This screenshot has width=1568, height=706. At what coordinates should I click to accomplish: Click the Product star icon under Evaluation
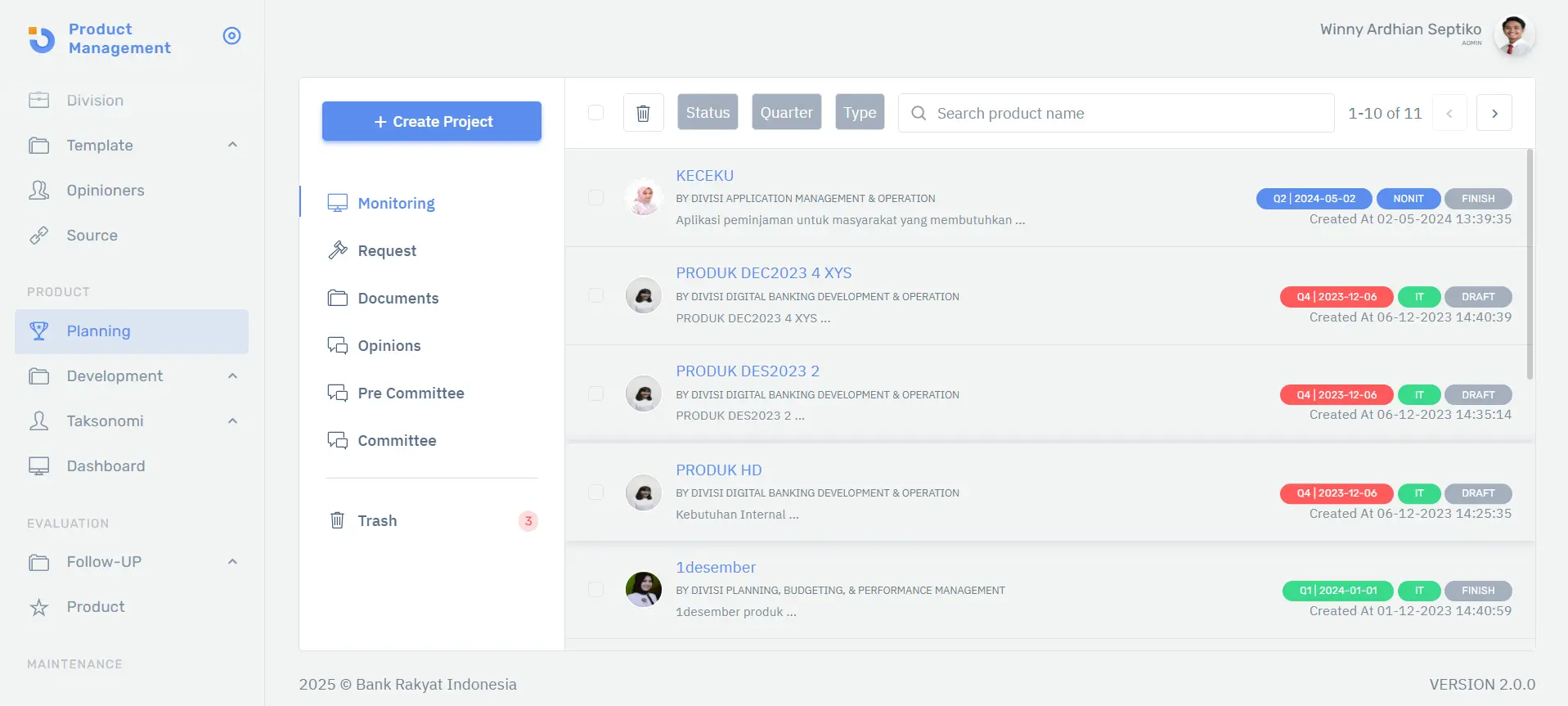coord(38,607)
